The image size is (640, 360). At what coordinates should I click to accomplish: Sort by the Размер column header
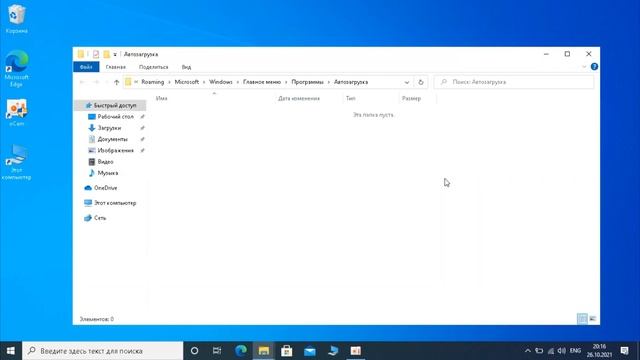point(411,98)
